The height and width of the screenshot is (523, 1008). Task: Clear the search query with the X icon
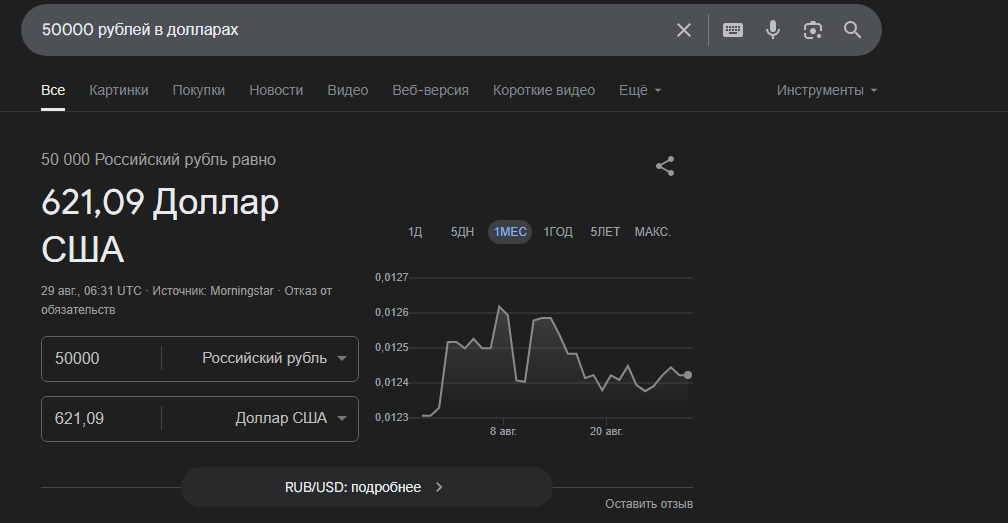click(684, 30)
